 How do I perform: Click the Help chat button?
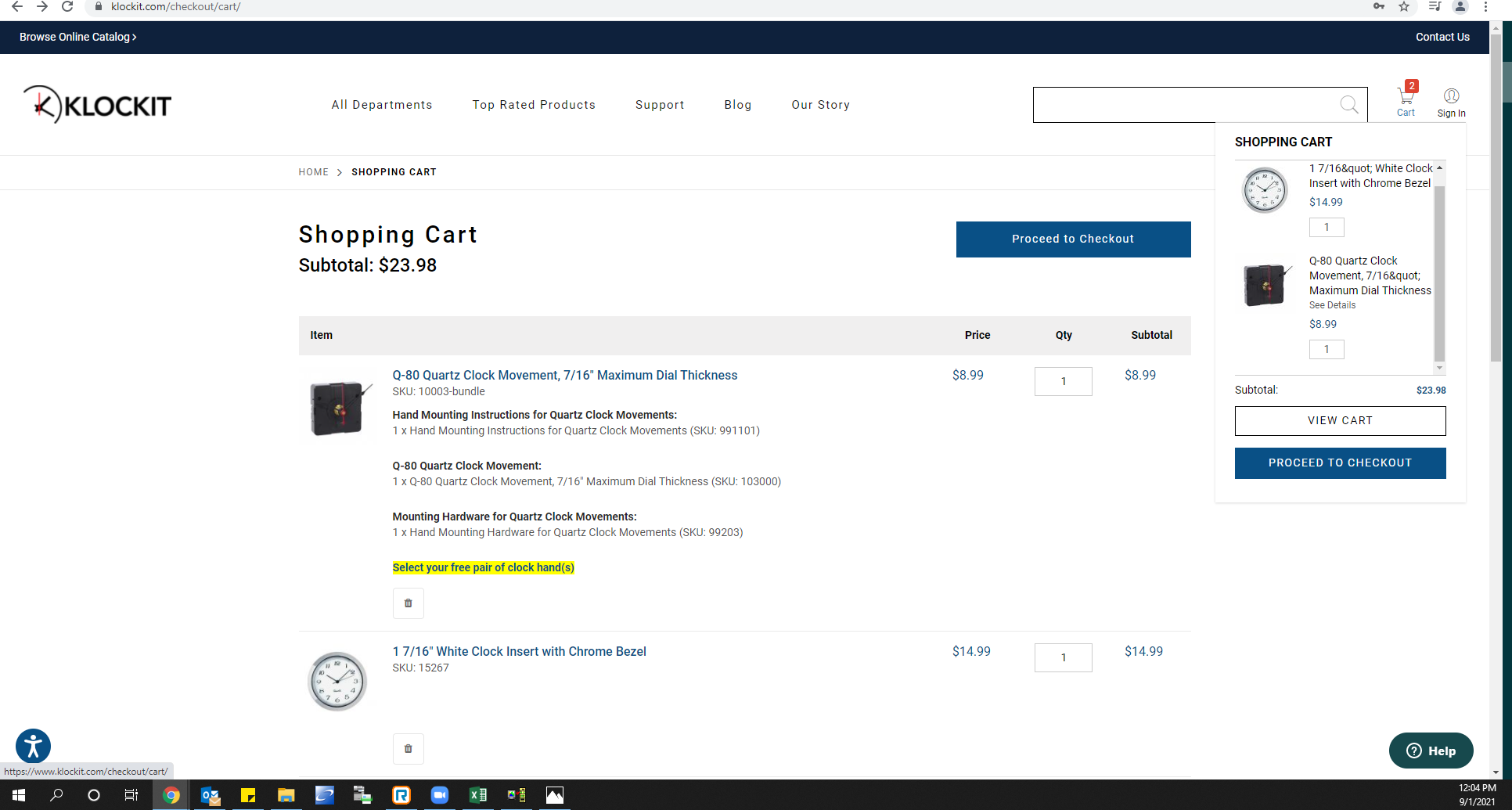(1431, 751)
